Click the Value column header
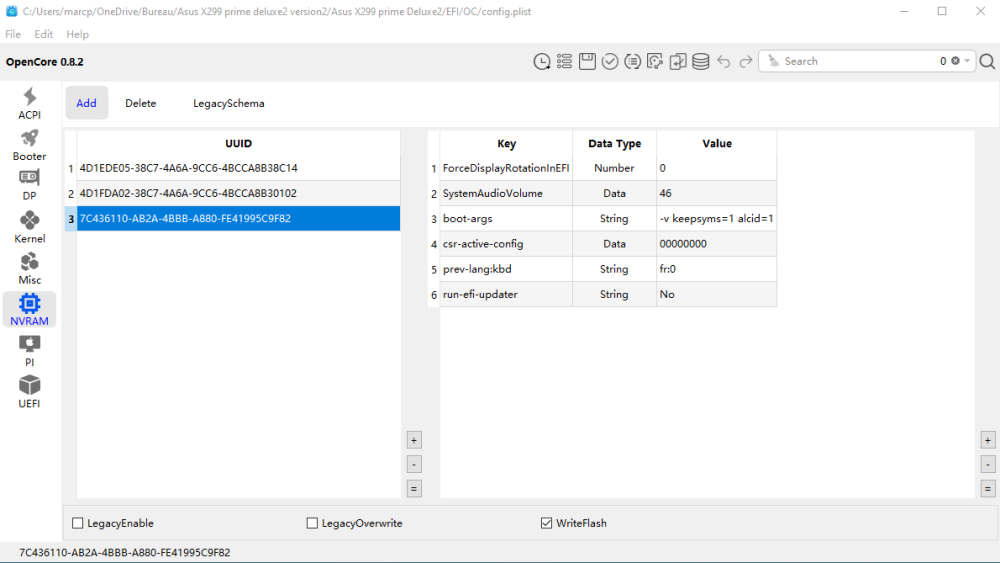The height and width of the screenshot is (563, 1000). point(716,143)
